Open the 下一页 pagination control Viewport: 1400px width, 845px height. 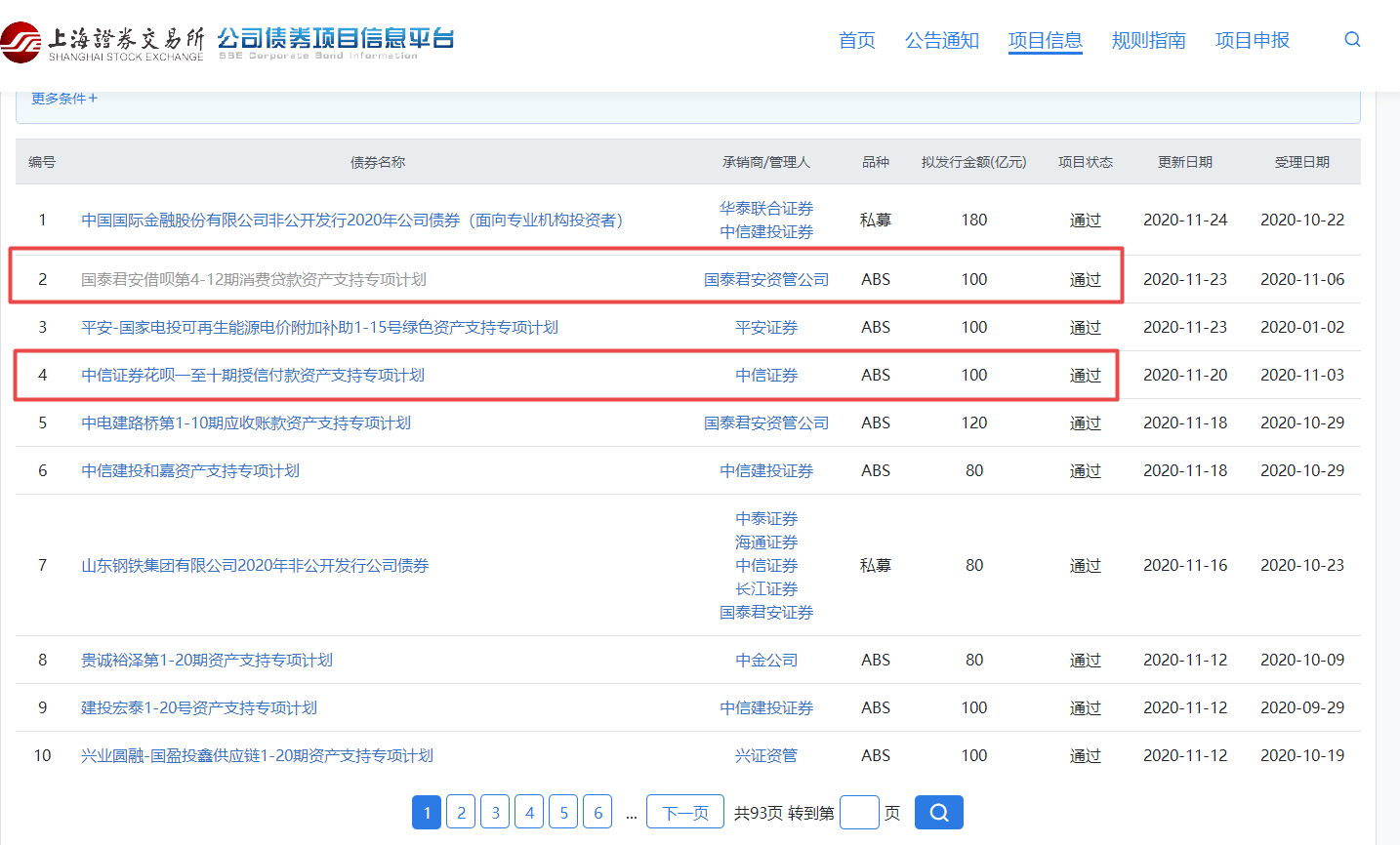click(x=684, y=812)
